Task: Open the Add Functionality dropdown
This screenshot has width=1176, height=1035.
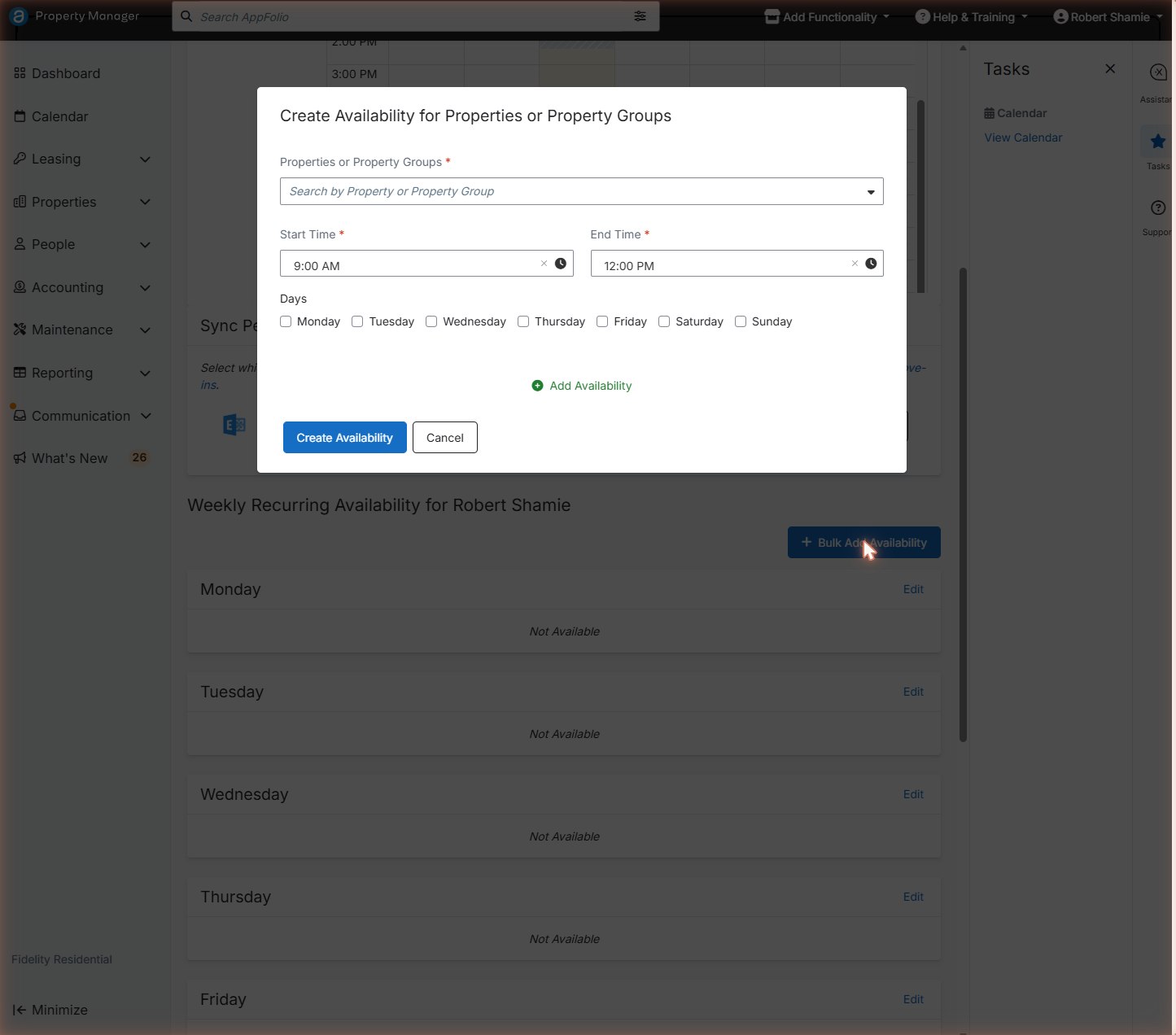Action: [827, 17]
